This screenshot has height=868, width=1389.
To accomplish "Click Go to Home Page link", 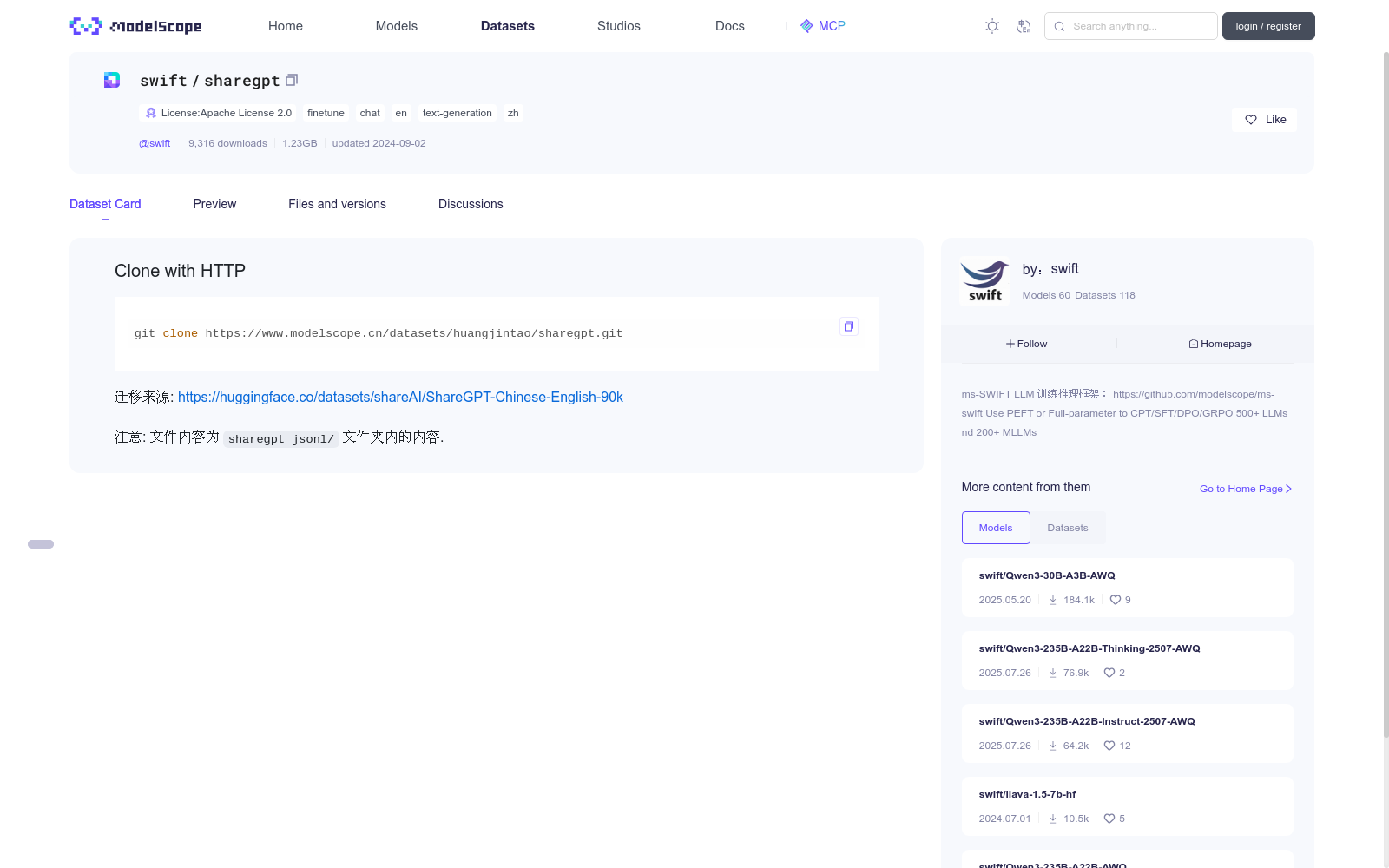I will point(1246,489).
